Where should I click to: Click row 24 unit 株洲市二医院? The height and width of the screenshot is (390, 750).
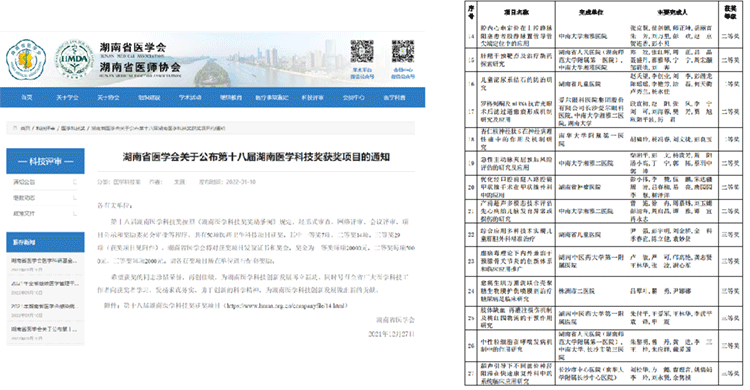point(577,291)
